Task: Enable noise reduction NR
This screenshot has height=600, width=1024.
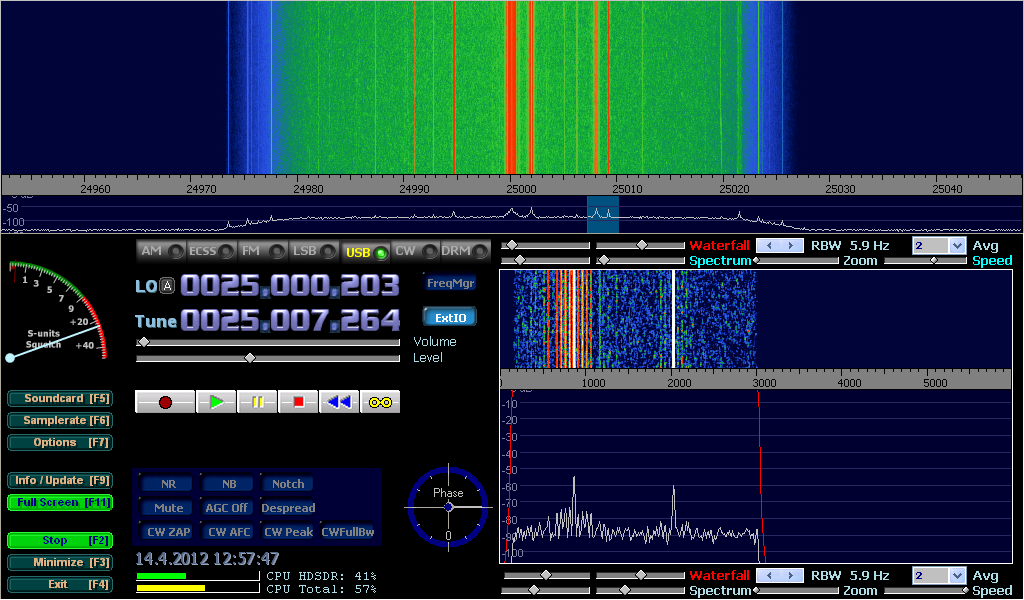Action: [168, 484]
